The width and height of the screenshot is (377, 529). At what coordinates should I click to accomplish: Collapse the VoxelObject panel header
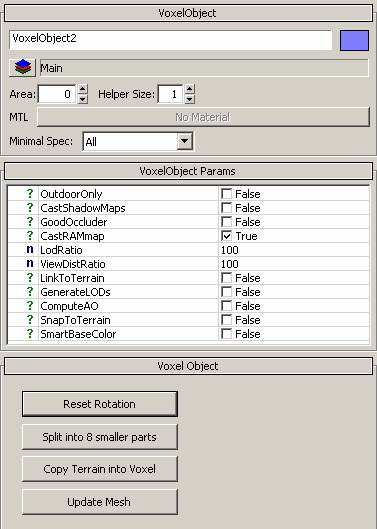pyautogui.click(x=188, y=13)
